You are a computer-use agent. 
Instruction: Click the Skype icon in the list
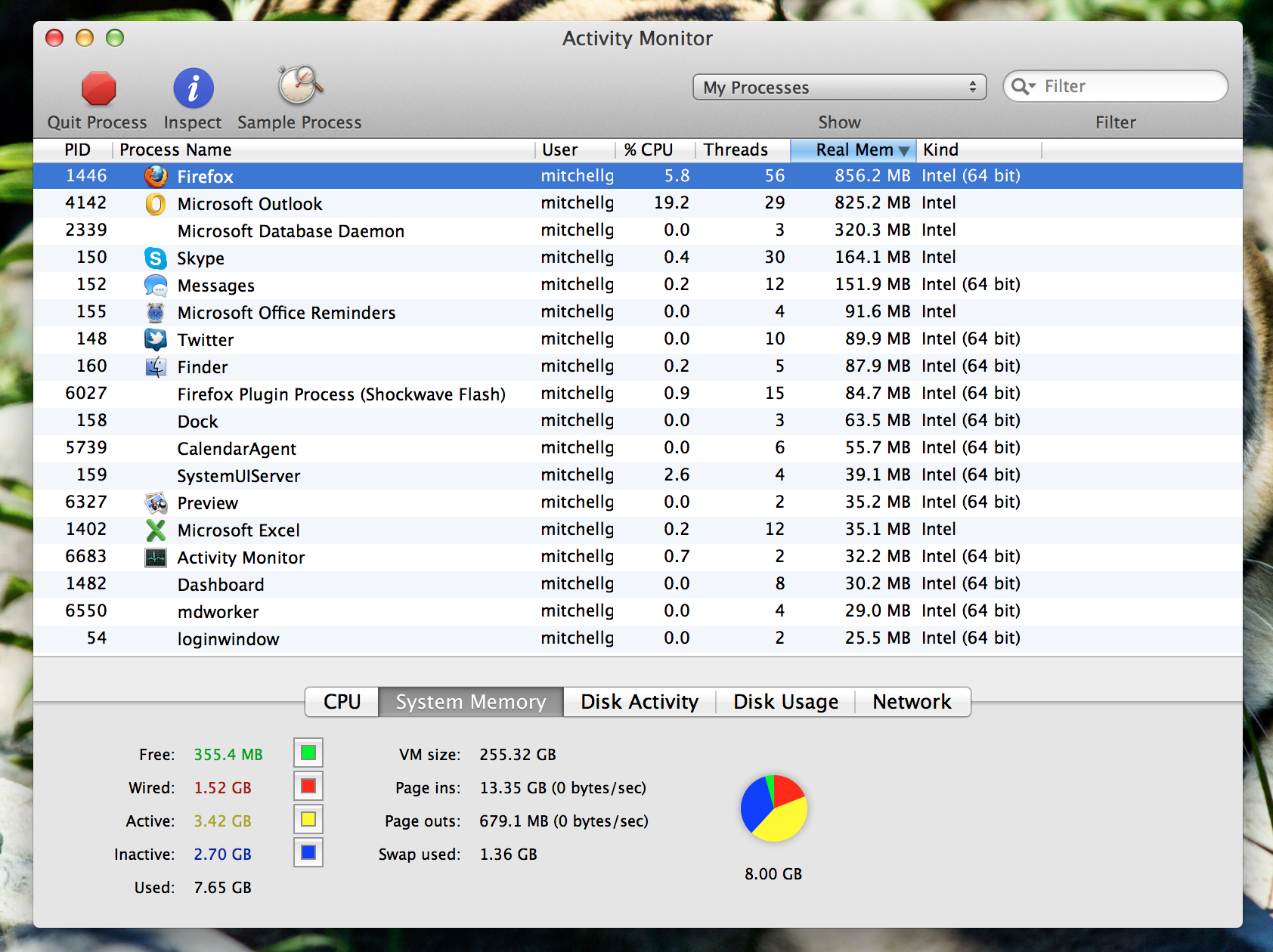(156, 258)
